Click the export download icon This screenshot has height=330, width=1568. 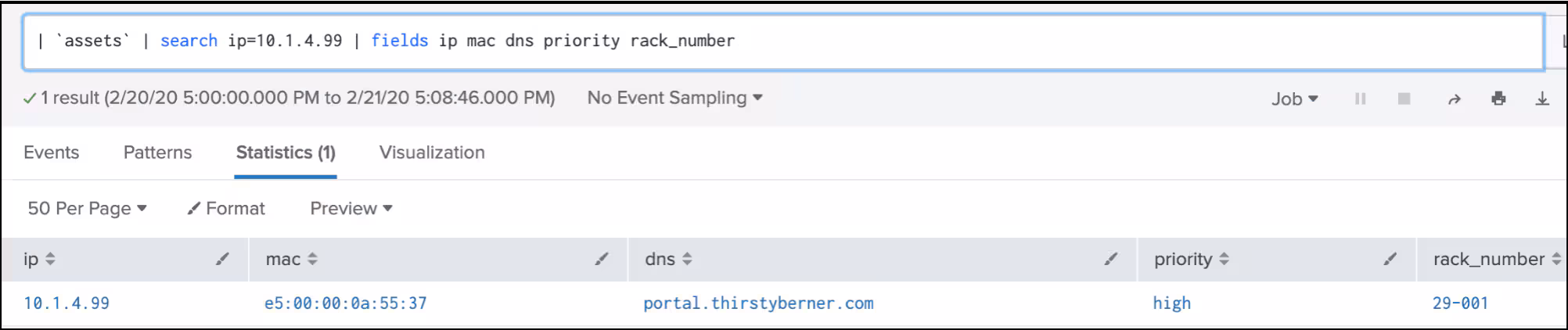coord(1542,99)
